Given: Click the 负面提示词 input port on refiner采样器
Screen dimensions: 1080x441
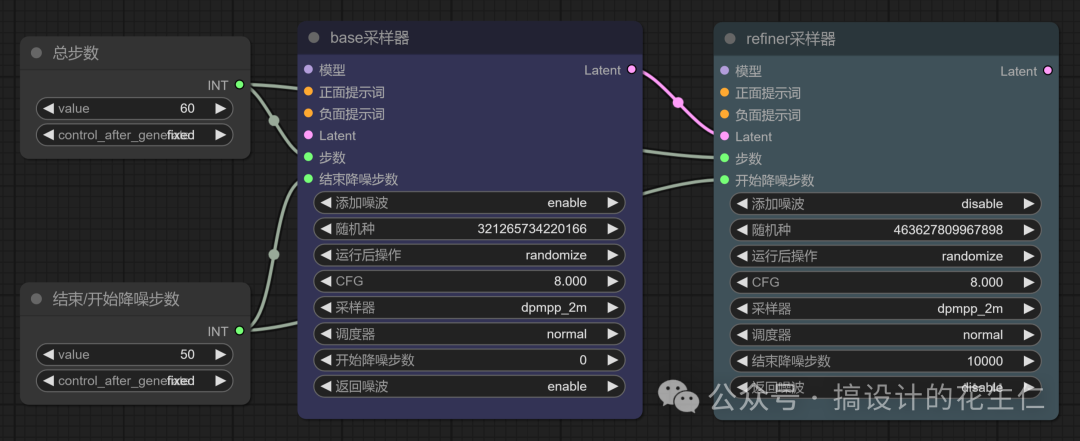Looking at the screenshot, I should [x=725, y=115].
